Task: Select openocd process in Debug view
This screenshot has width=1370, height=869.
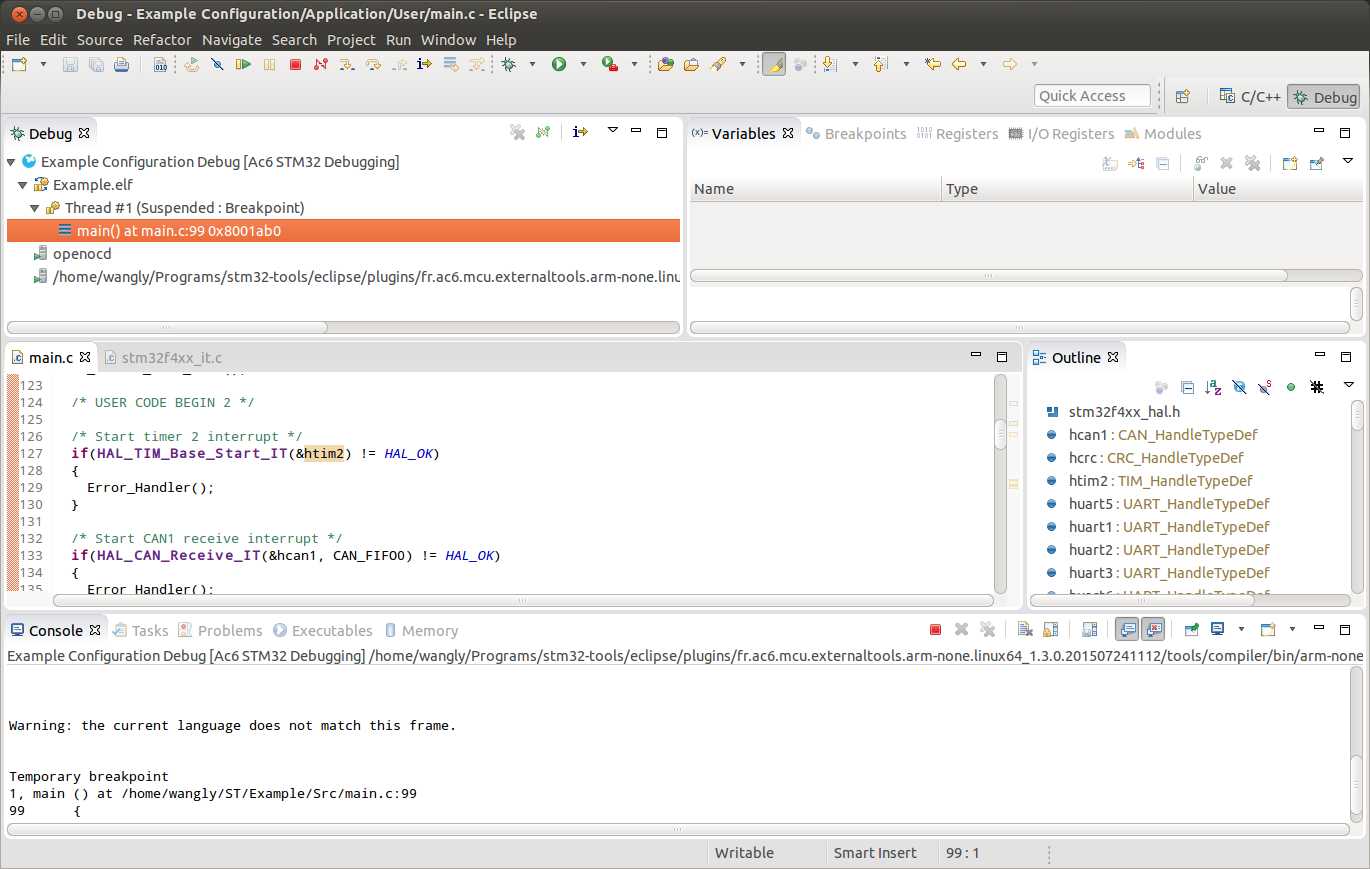Action: [x=82, y=254]
